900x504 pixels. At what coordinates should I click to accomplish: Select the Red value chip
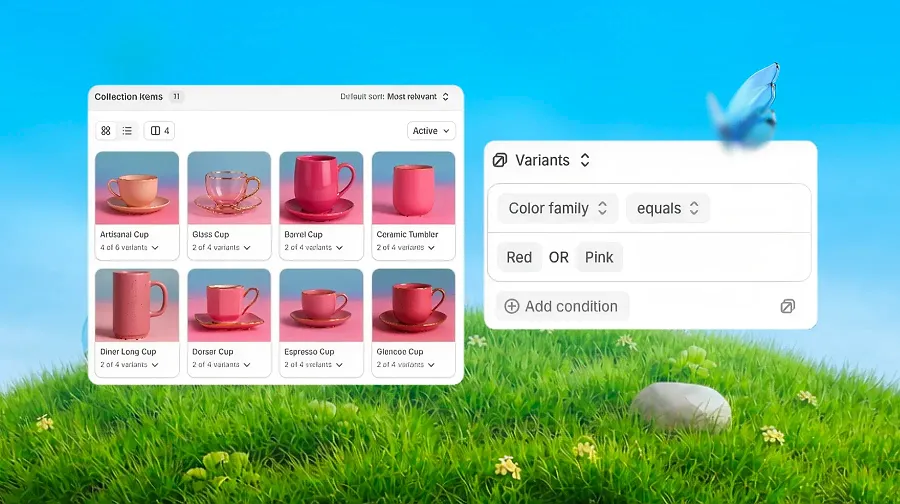(x=519, y=257)
